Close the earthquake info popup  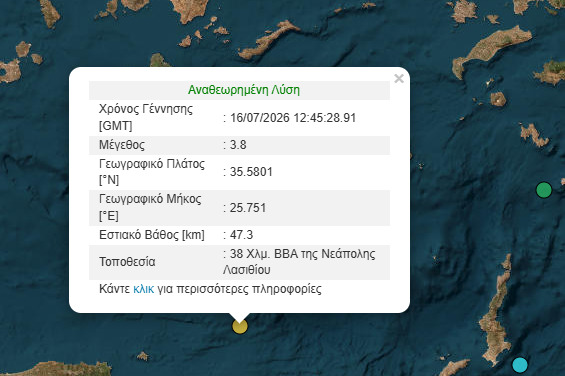[399, 78]
